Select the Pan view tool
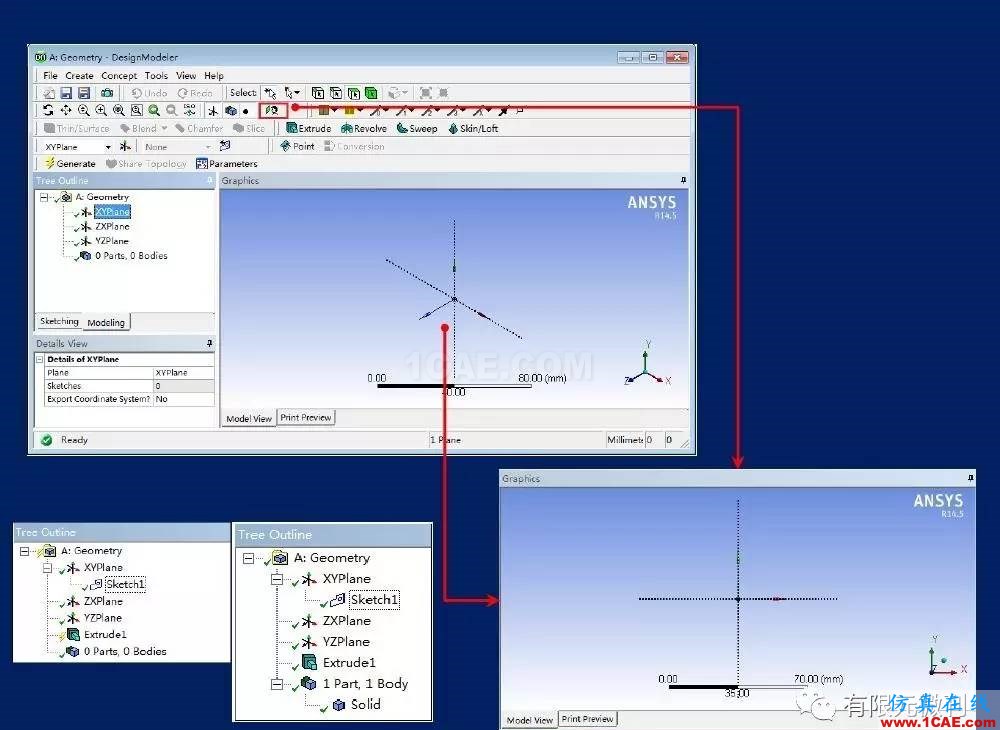This screenshot has width=1000, height=730. [x=66, y=110]
